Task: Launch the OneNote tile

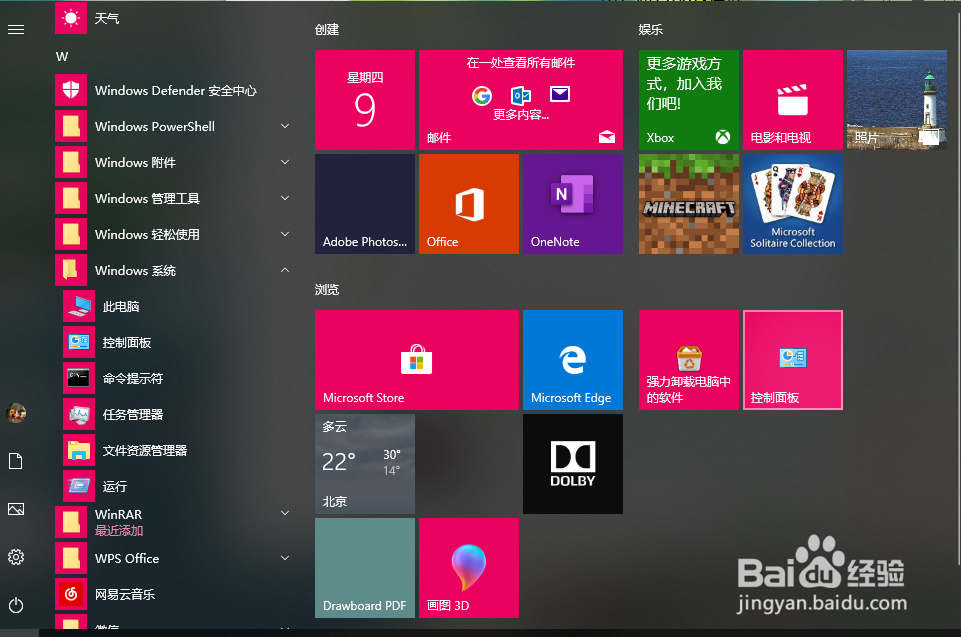Action: pos(573,204)
